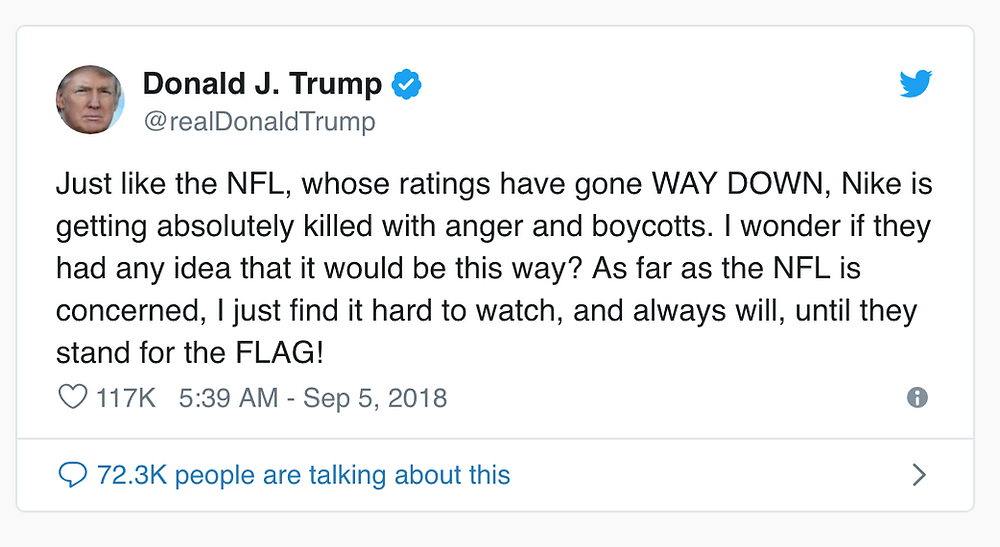This screenshot has width=1000, height=547.
Task: Click the 117K likes count
Action: (x=126, y=398)
